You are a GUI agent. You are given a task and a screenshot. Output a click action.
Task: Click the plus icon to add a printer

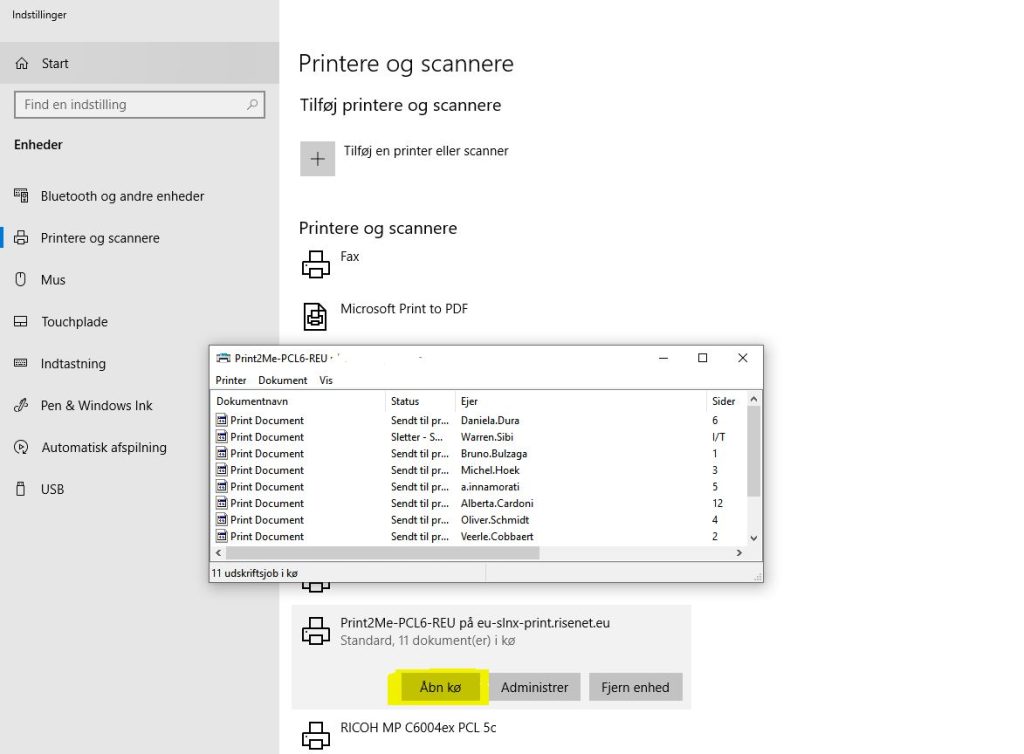coord(318,159)
